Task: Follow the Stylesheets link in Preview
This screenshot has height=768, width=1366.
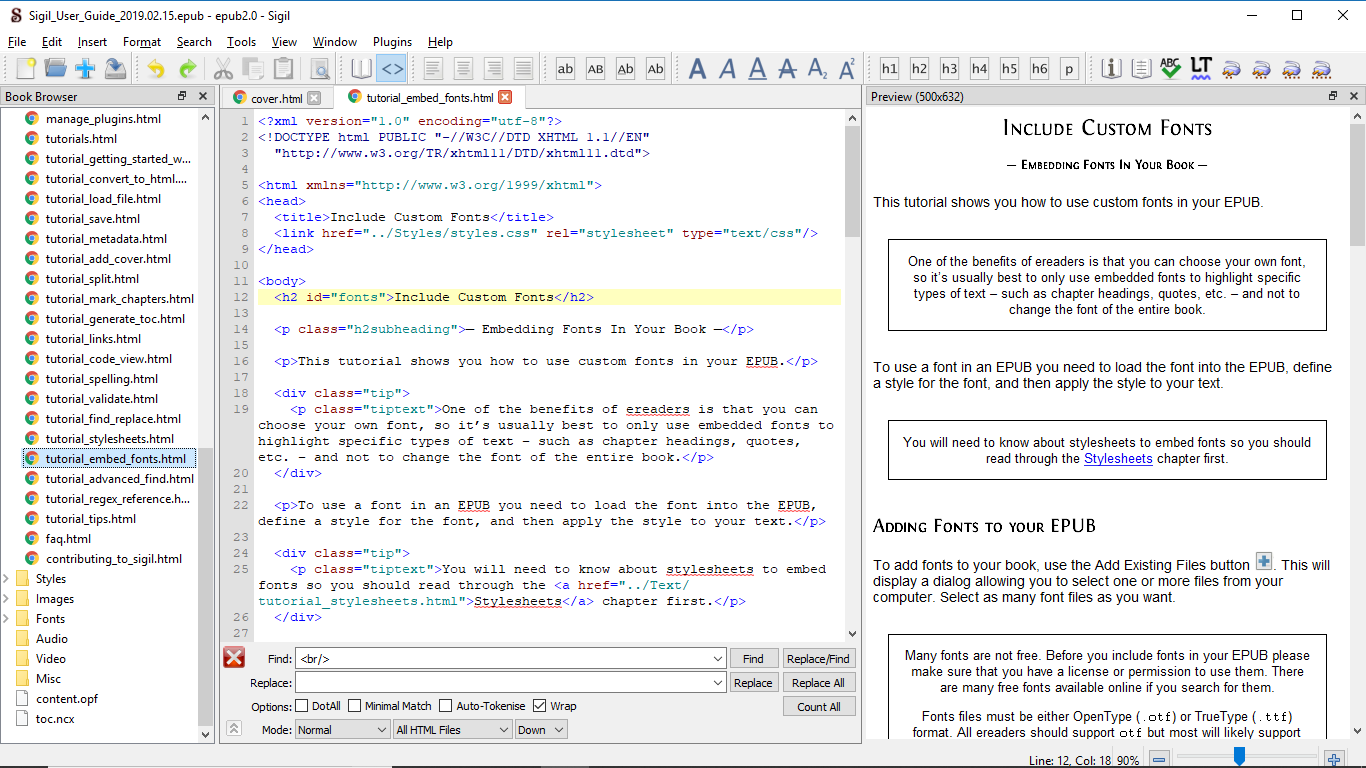Action: [1118, 459]
